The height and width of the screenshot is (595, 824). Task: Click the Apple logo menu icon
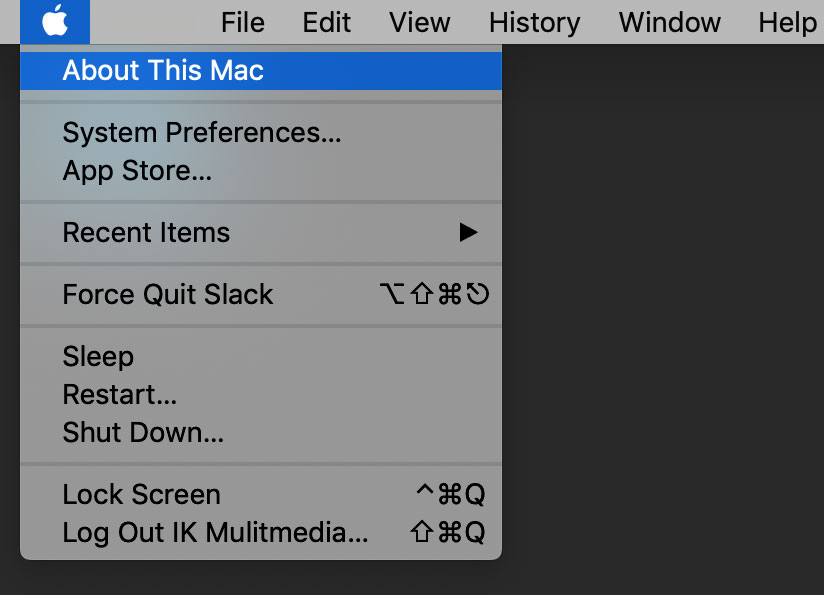click(x=55, y=21)
